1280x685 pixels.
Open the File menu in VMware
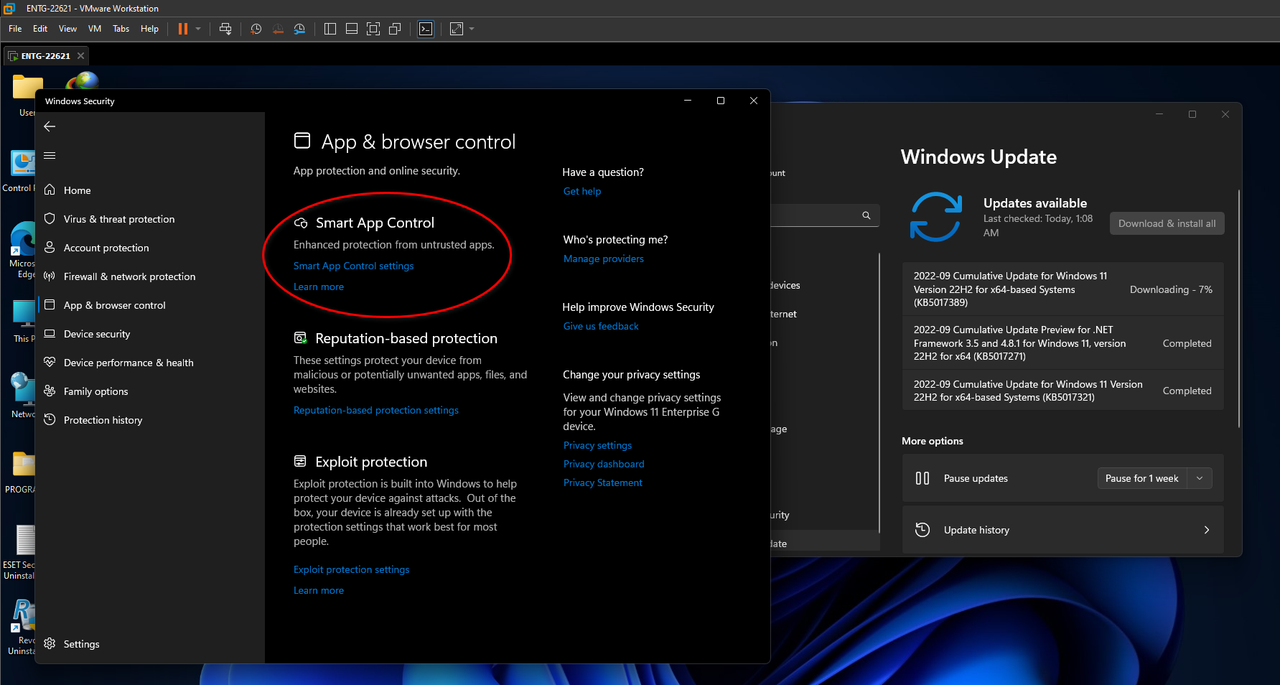(15, 29)
